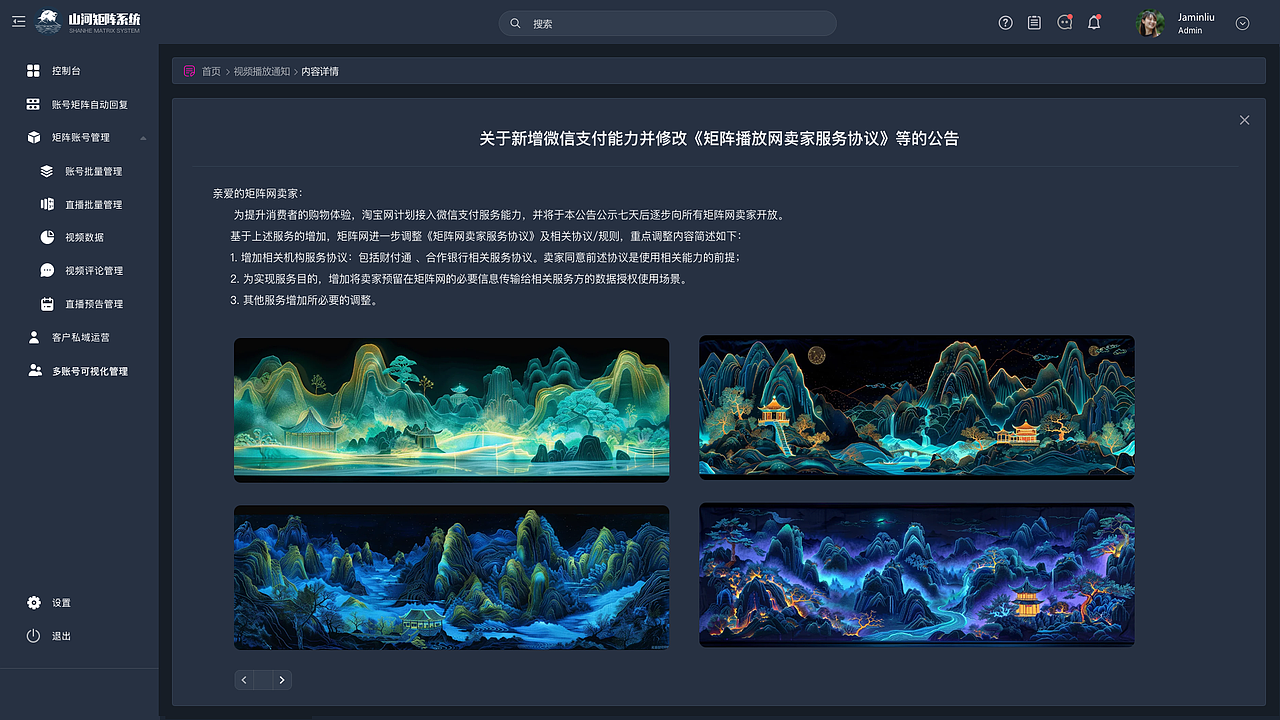The height and width of the screenshot is (720, 1280).
Task: Open 客户私域运营 menu item
Action: (79, 337)
